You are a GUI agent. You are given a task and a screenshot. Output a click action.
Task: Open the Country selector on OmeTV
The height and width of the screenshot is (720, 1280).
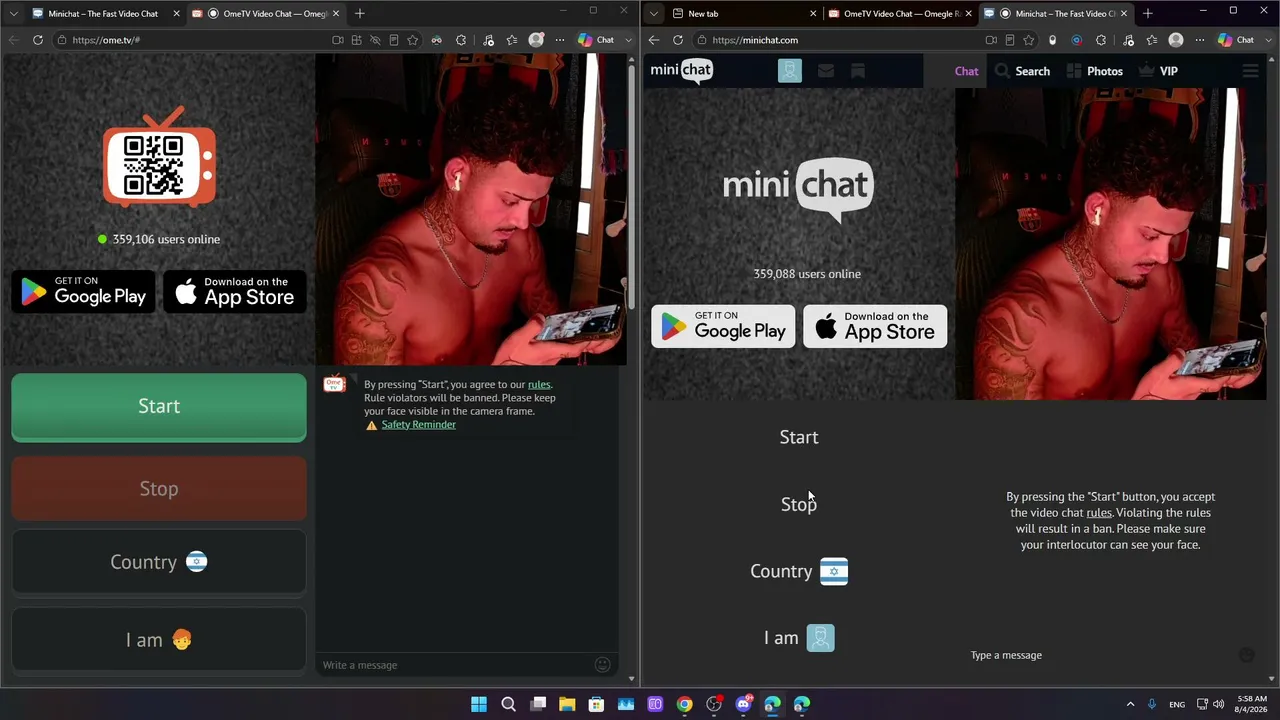[x=159, y=562]
